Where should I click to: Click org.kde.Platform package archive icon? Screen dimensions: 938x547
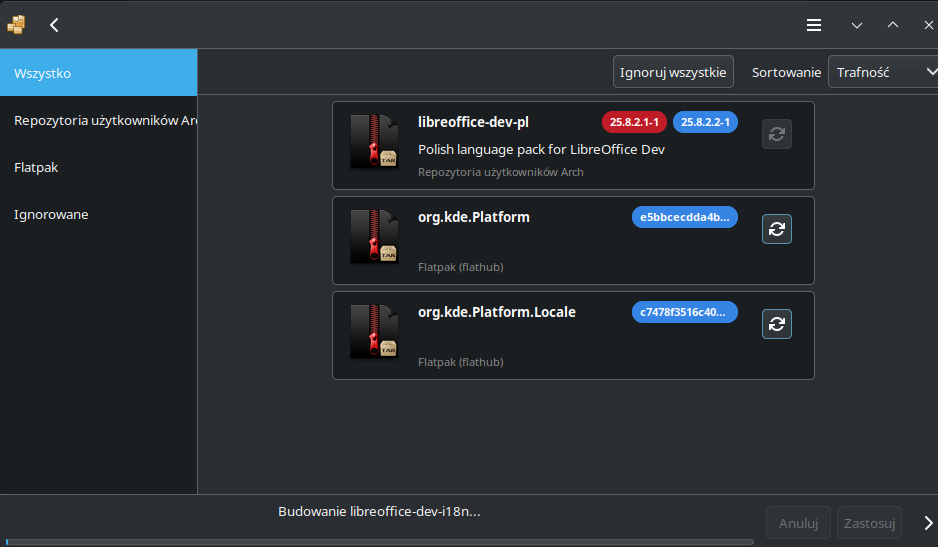tap(374, 236)
